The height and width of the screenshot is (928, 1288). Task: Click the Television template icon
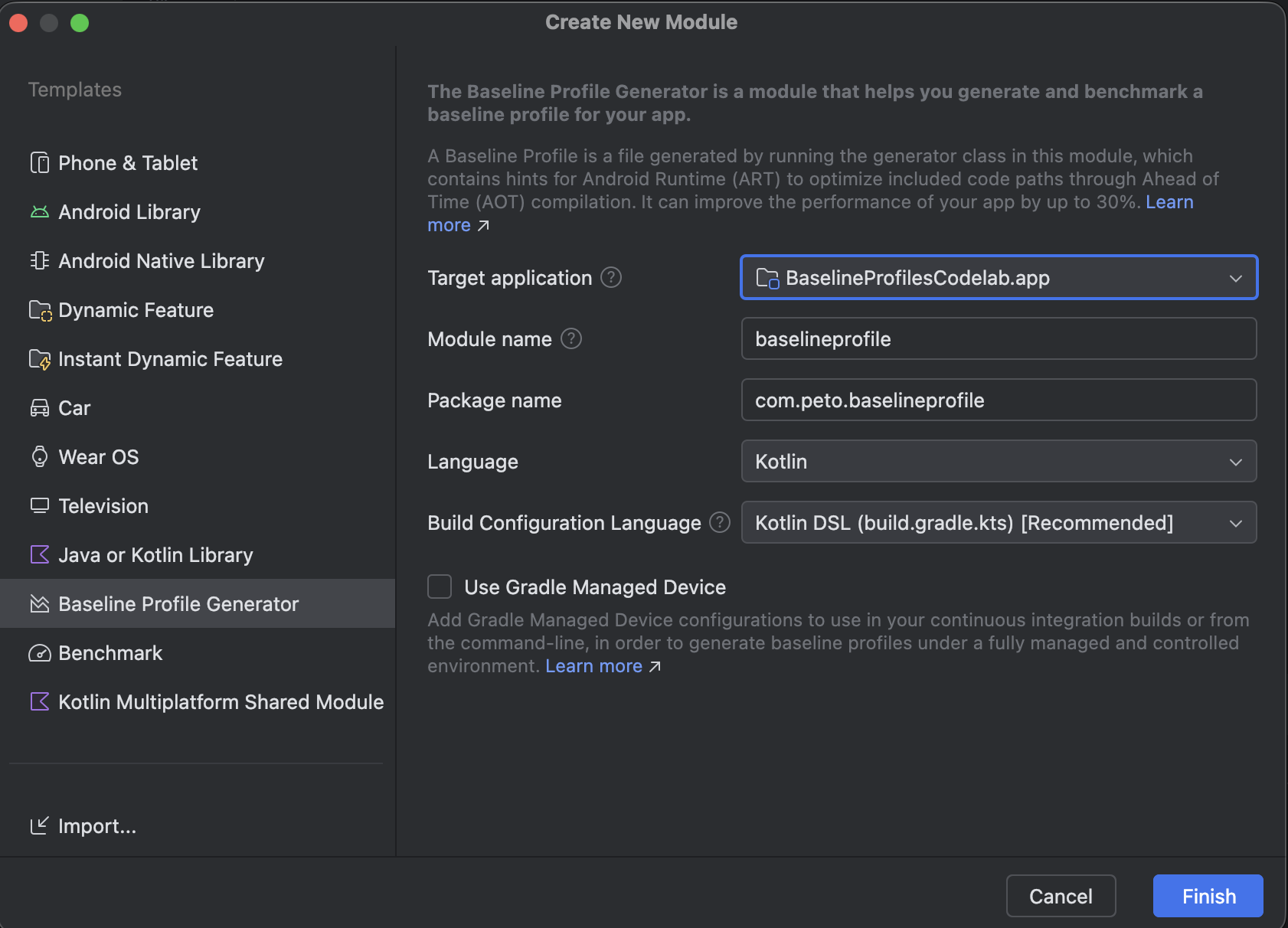pos(40,506)
